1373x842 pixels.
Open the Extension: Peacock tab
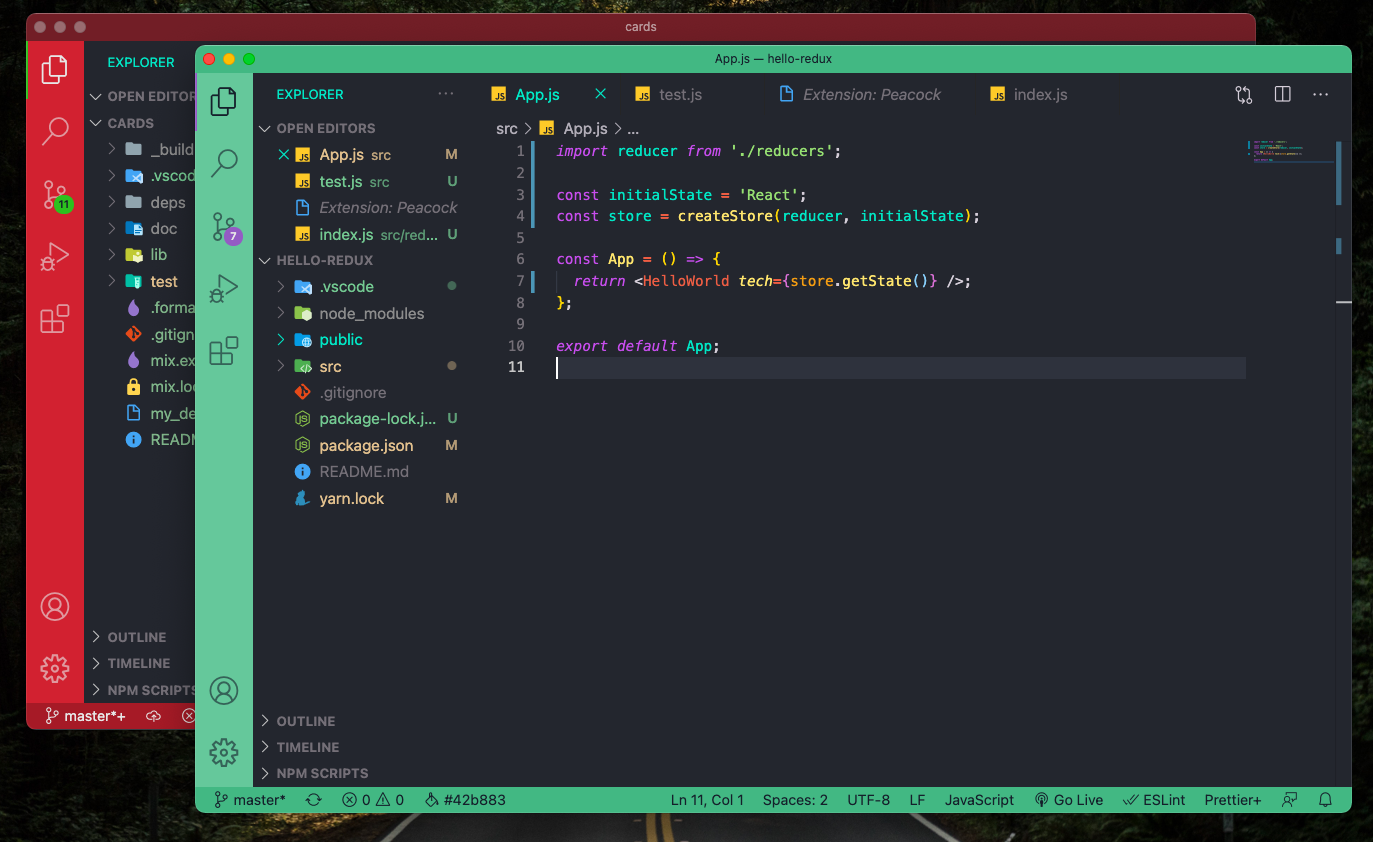coord(870,94)
